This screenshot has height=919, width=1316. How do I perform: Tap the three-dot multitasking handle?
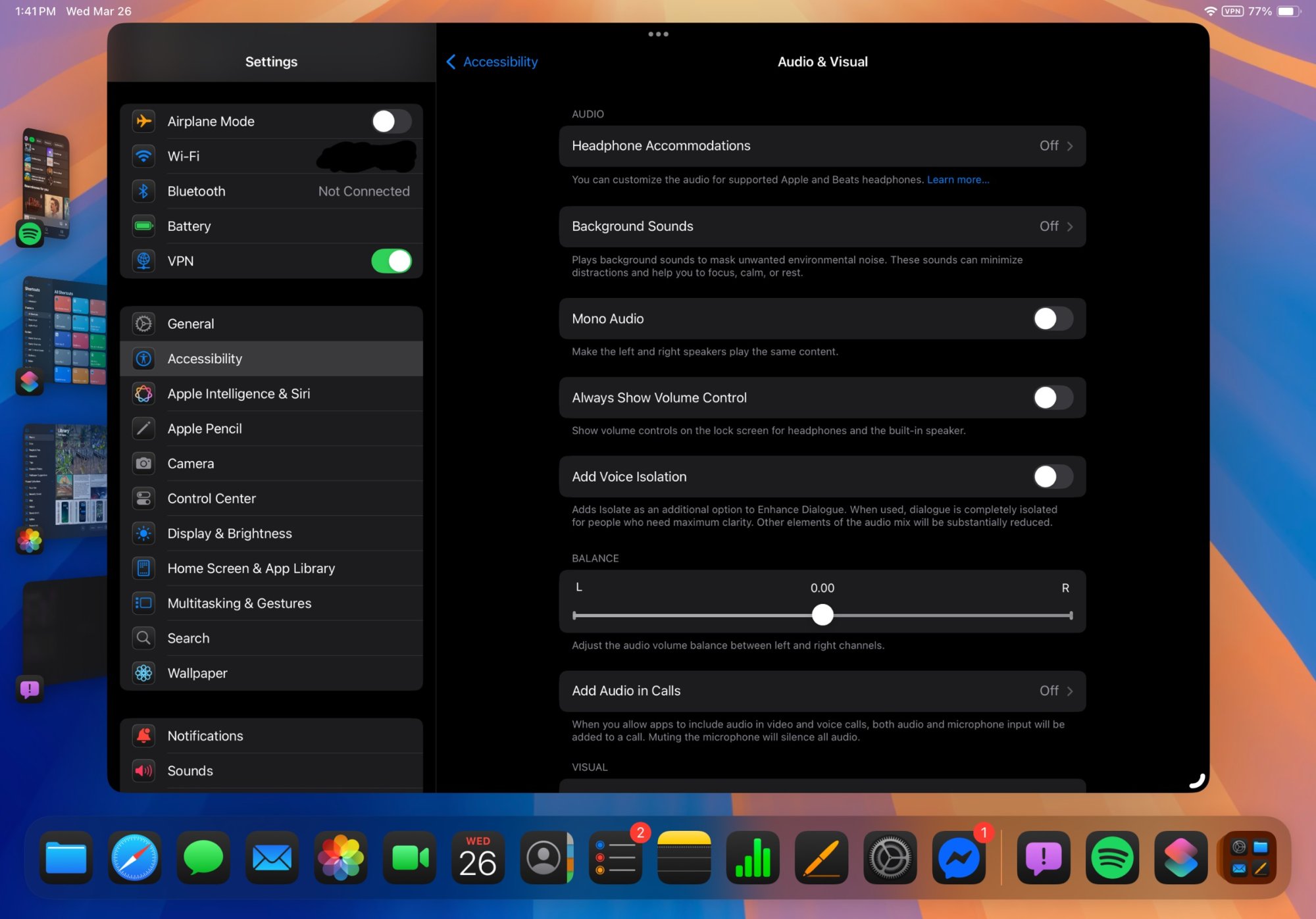point(658,34)
